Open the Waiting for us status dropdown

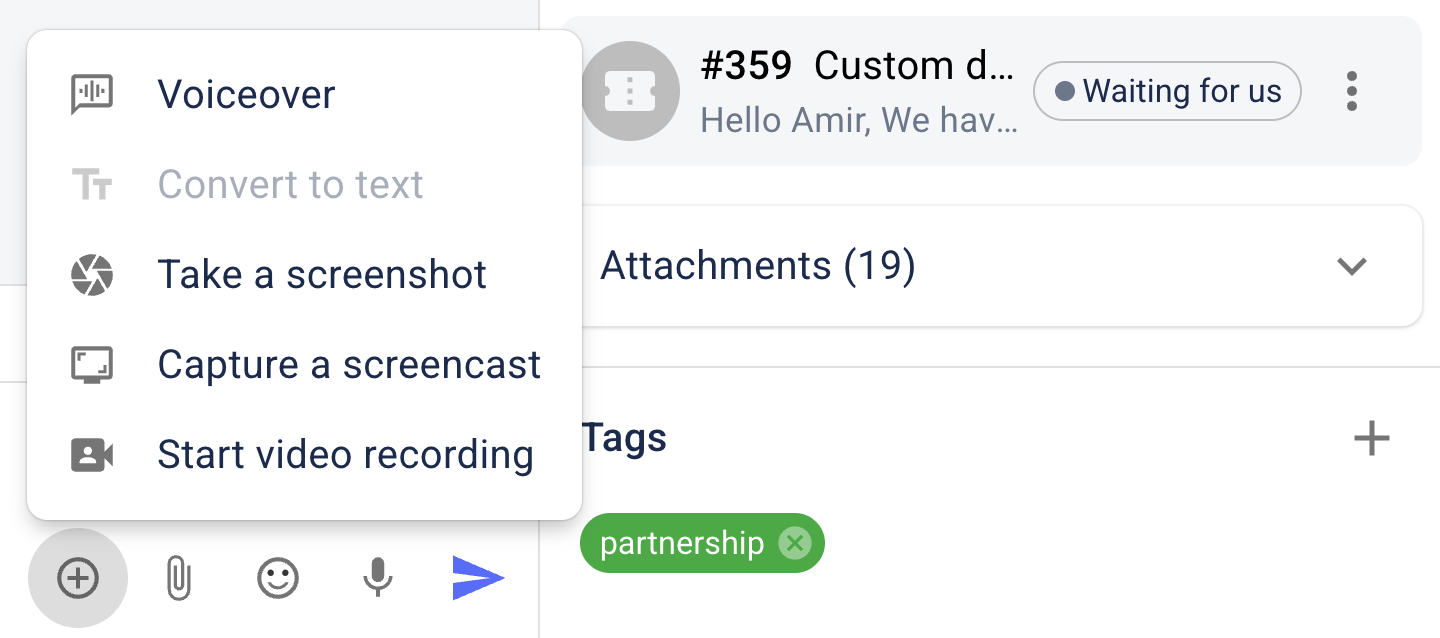(1167, 92)
